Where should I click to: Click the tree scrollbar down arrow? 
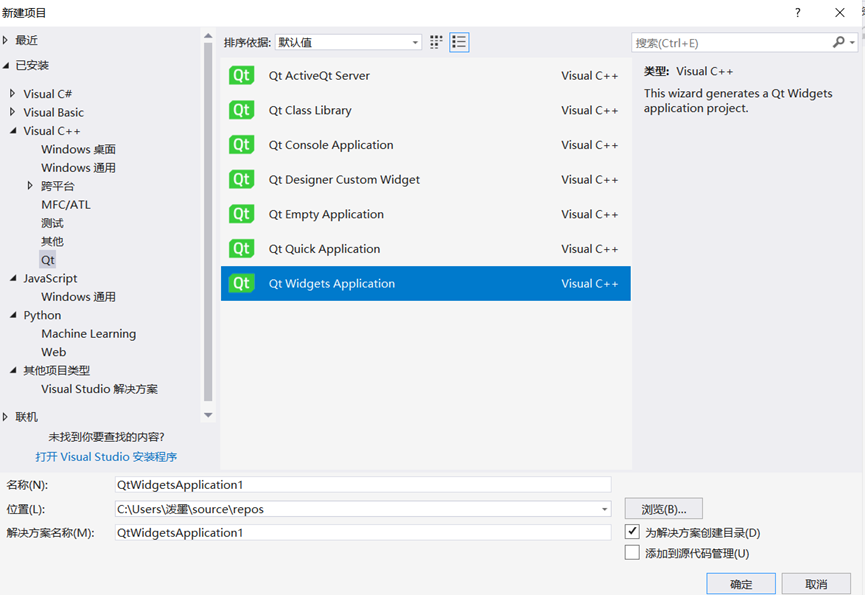click(x=208, y=415)
